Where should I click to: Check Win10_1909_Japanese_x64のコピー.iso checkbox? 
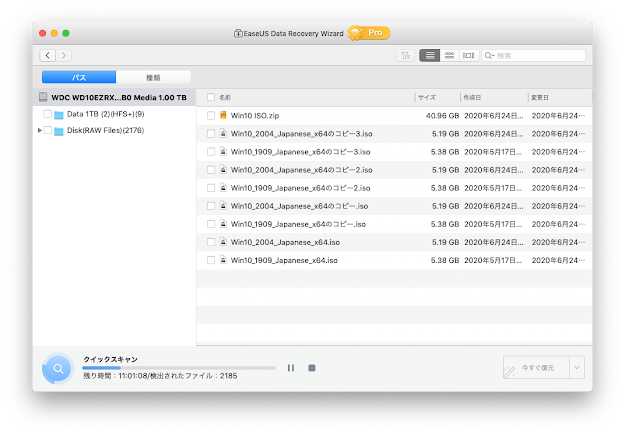211,224
